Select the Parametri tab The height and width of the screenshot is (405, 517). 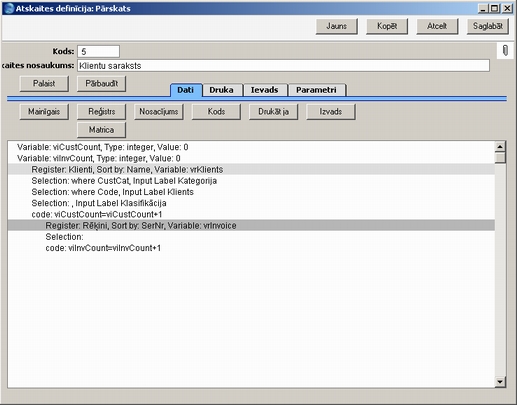(x=316, y=90)
